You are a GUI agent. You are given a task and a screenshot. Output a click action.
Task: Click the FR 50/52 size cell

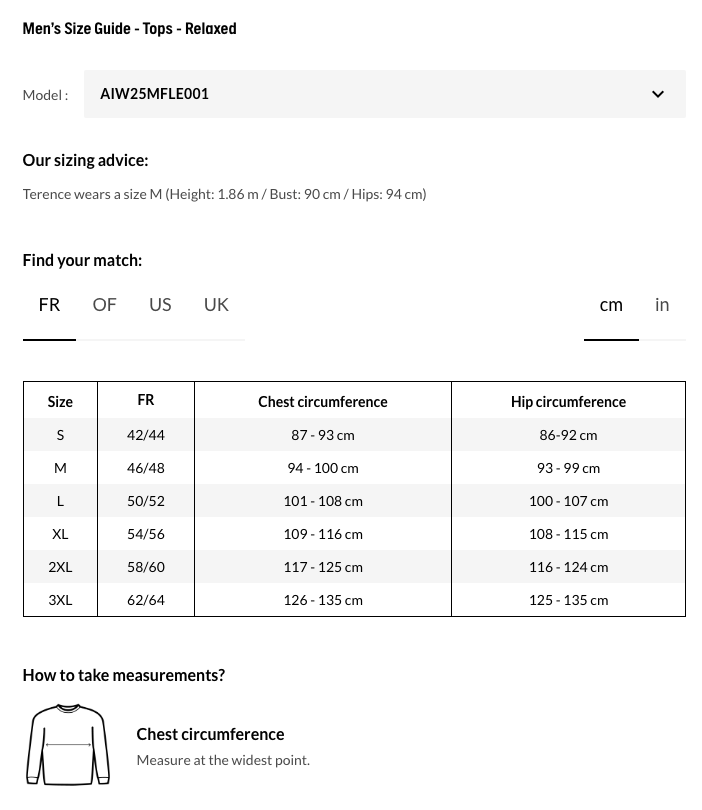[x=146, y=501]
